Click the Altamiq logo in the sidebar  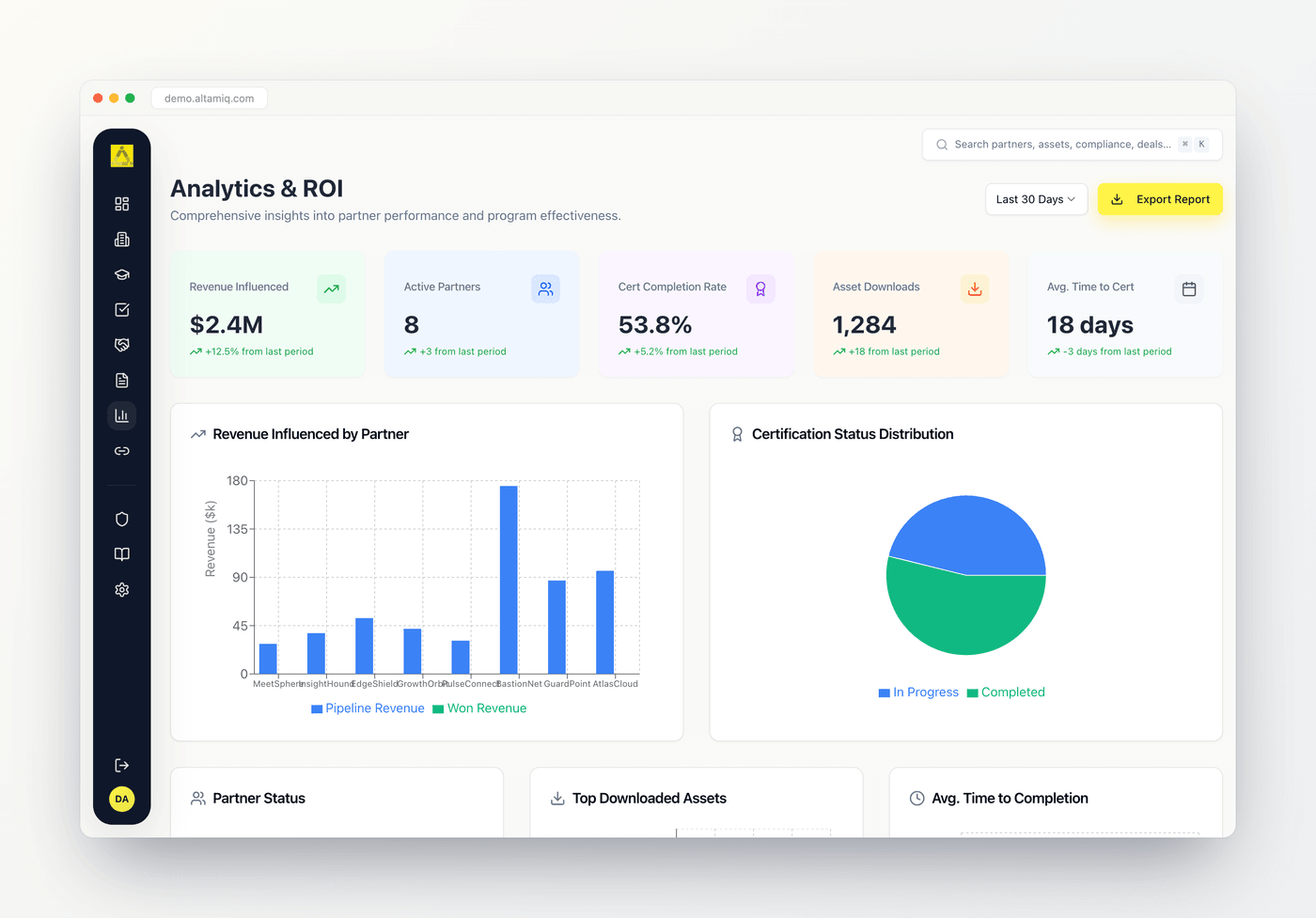pos(122,156)
